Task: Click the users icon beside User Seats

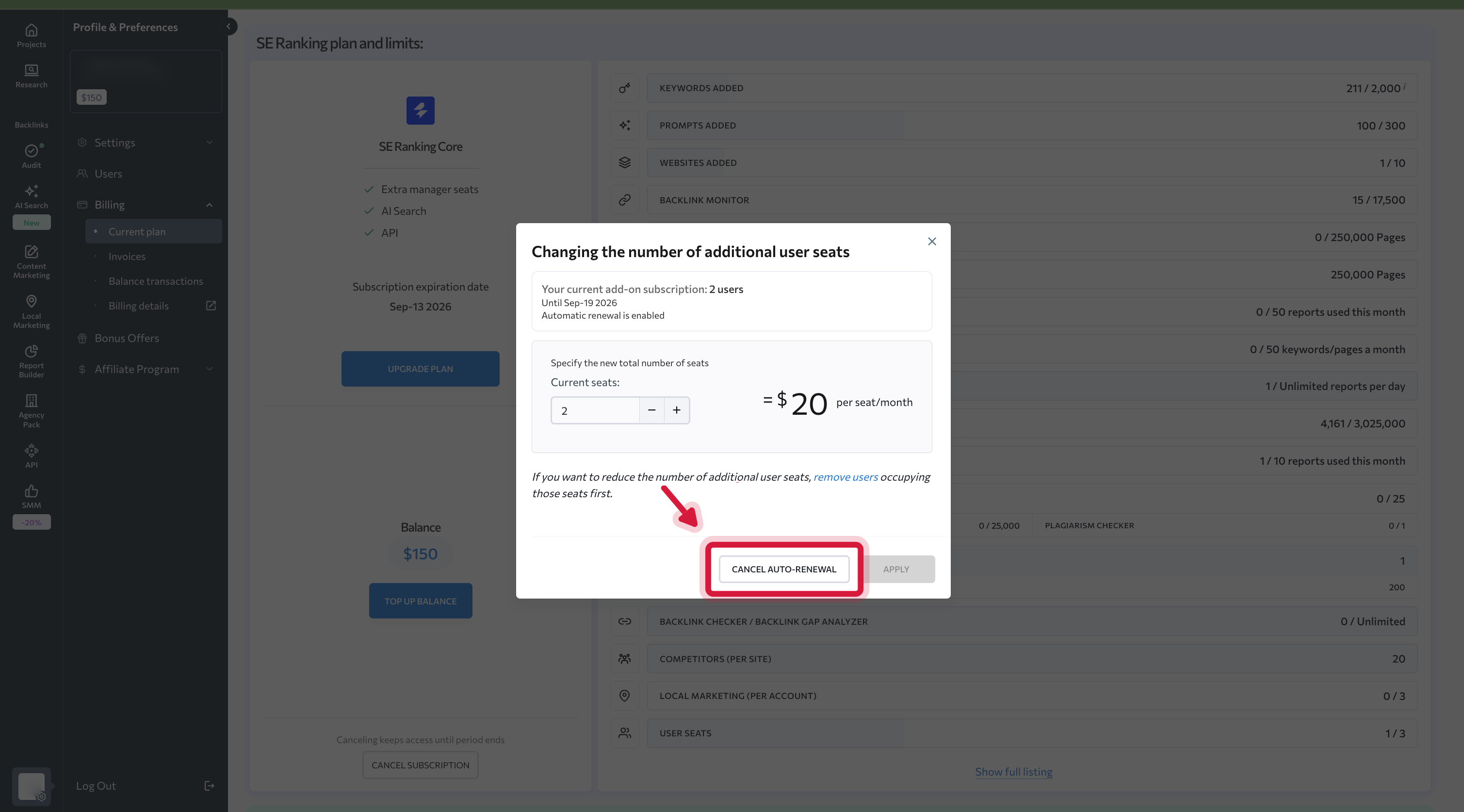Action: click(624, 733)
